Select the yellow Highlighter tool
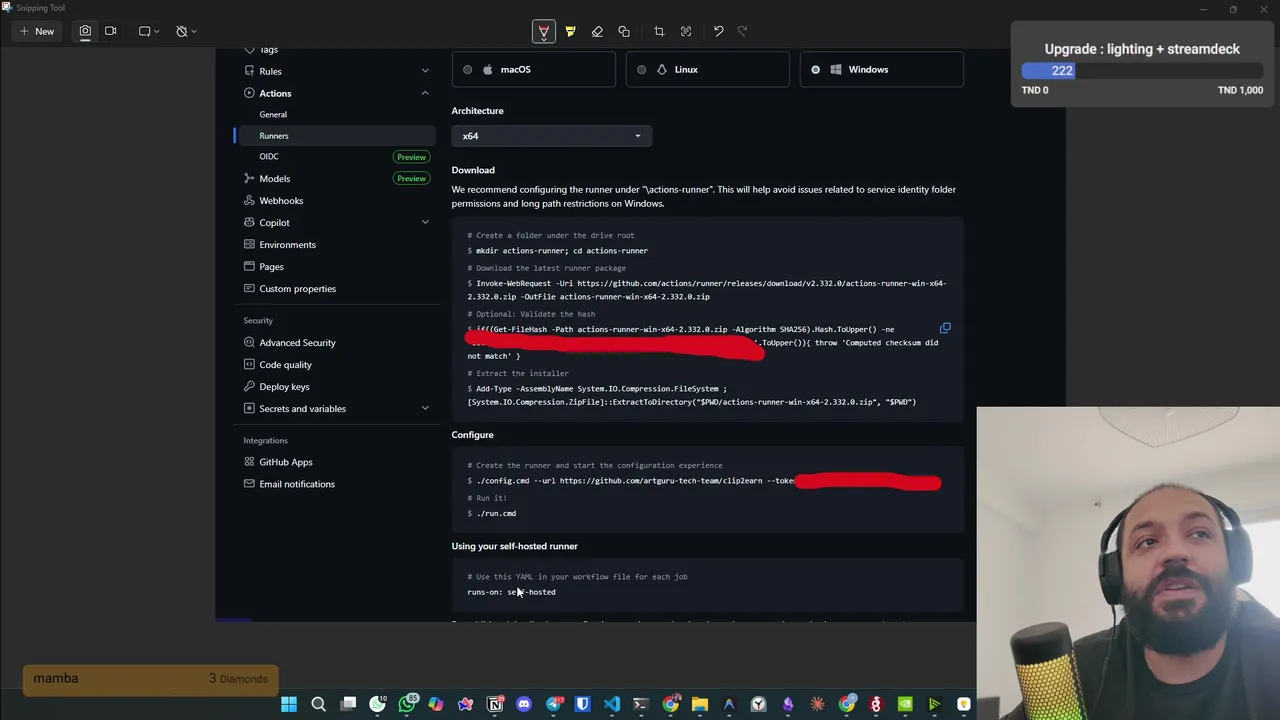1280x720 pixels. tap(570, 31)
